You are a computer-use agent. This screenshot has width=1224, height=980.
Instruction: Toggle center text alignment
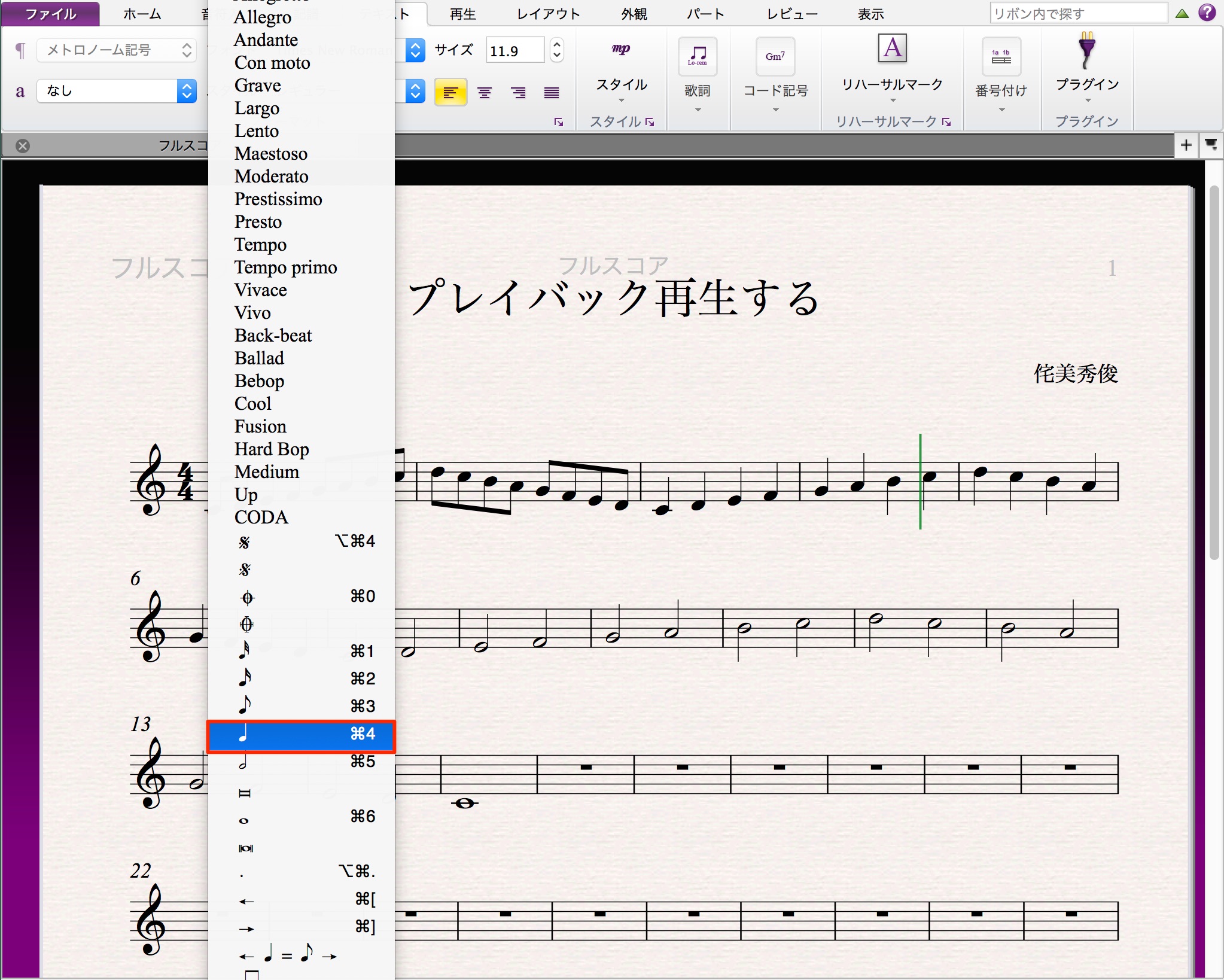click(485, 93)
